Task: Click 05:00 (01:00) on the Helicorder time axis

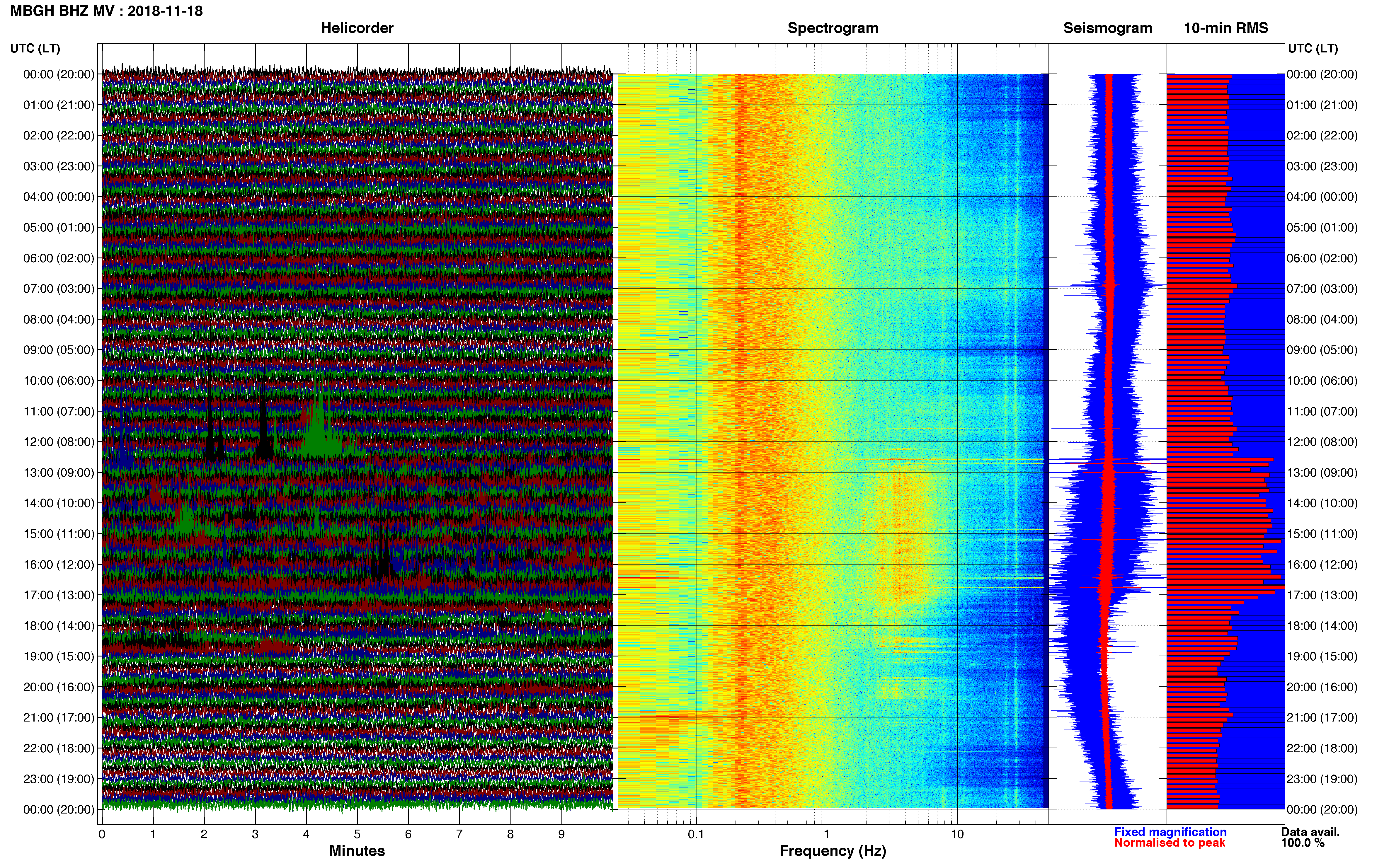Action: point(59,227)
